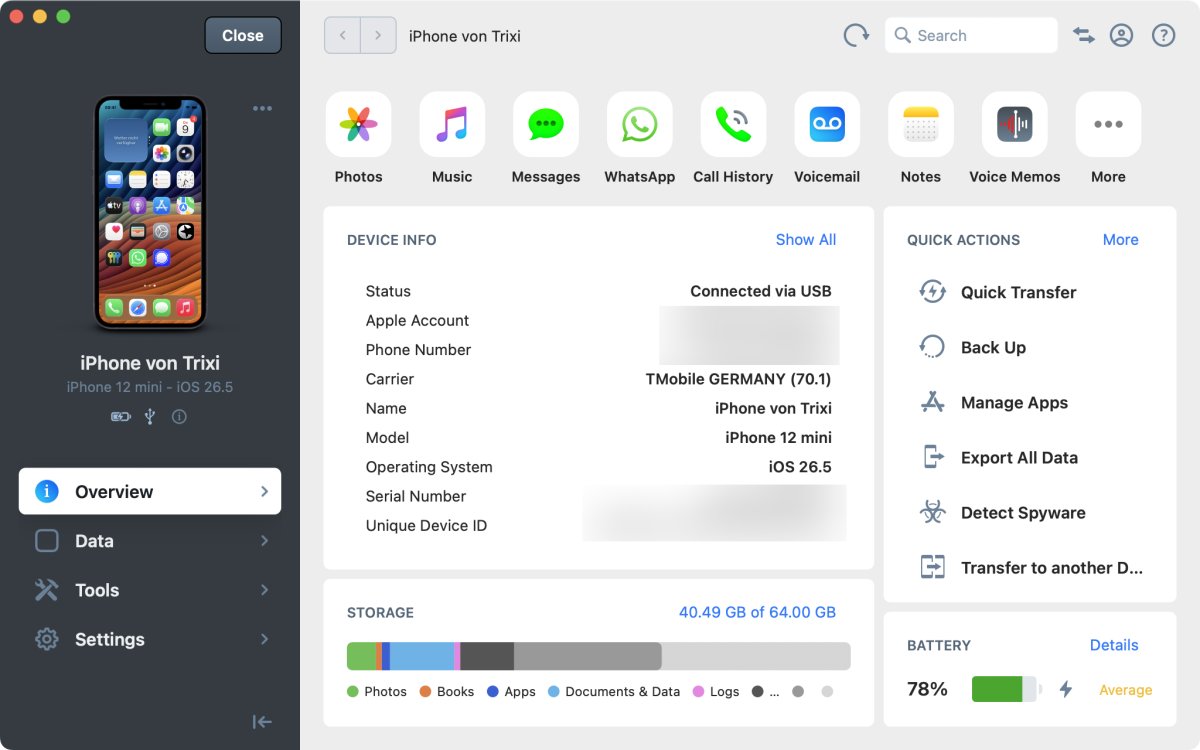Click the Serial Number row label
This screenshot has height=750, width=1200.
(416, 496)
